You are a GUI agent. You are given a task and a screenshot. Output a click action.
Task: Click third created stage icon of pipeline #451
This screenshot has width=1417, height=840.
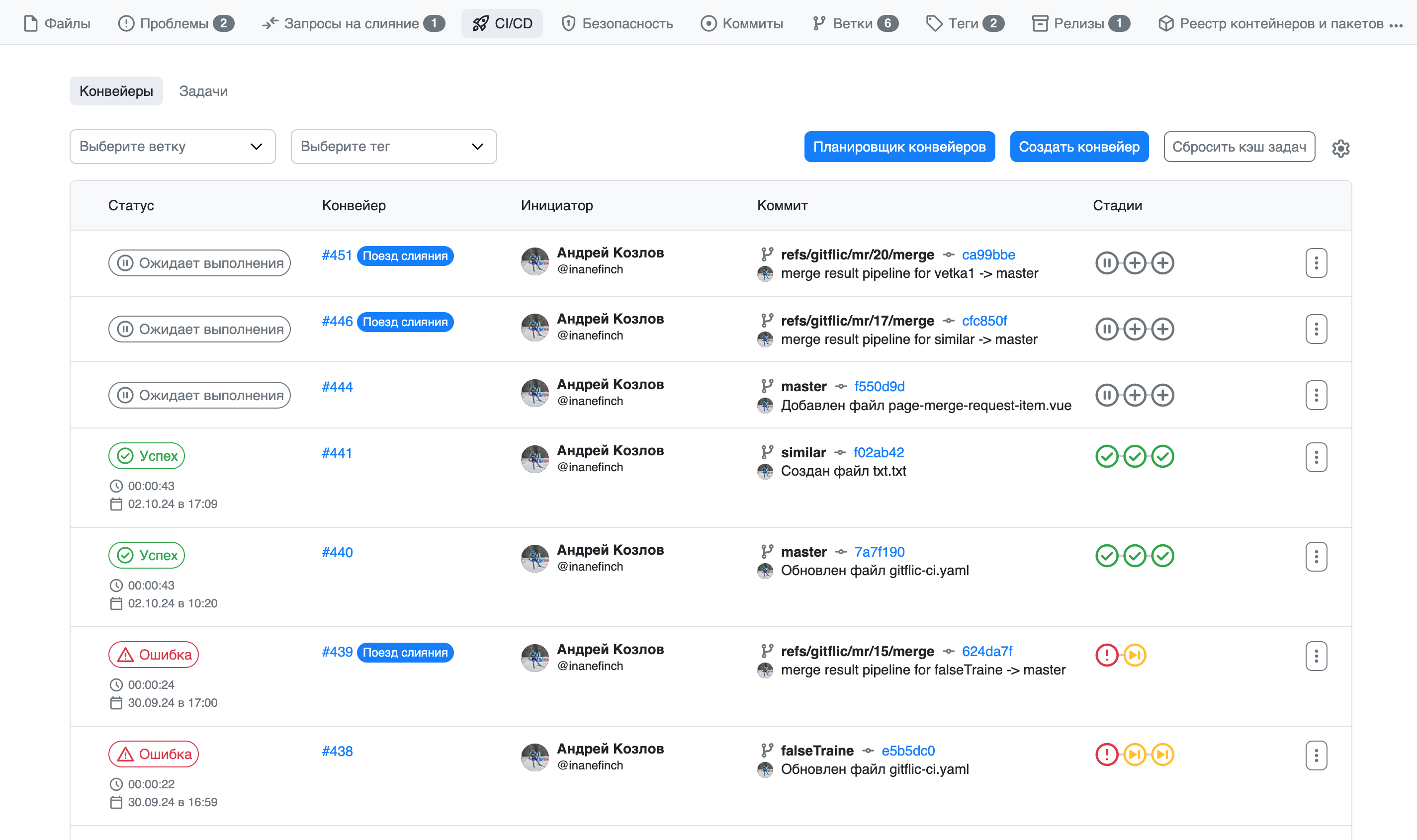pyautogui.click(x=1162, y=262)
